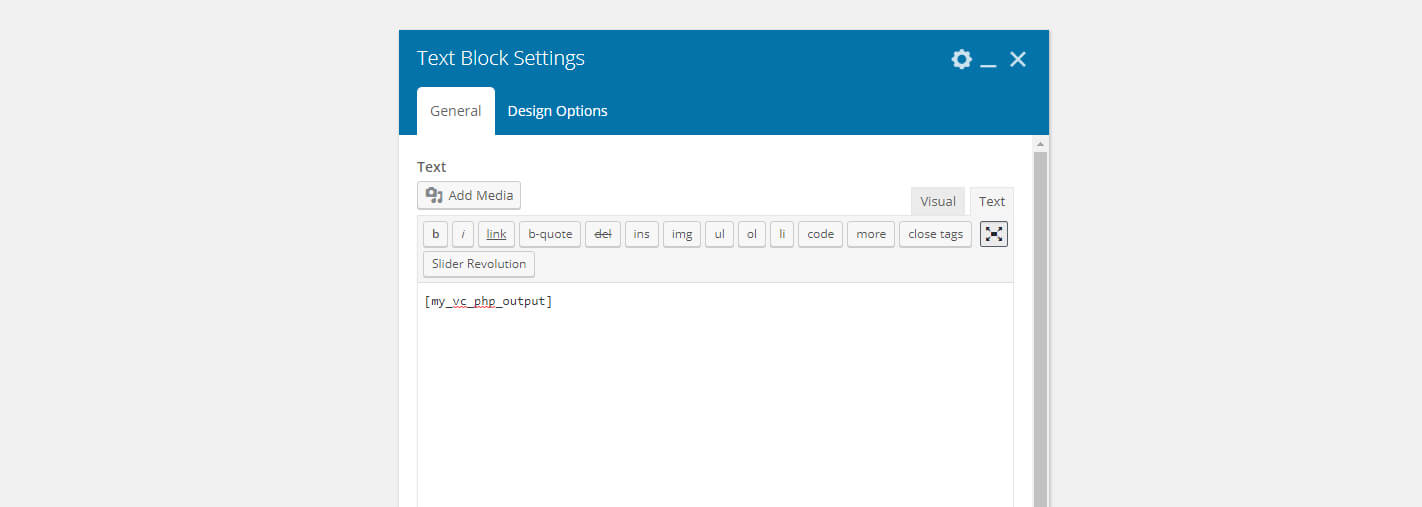Insert deleted text tag with del
1422x507 pixels.
tap(603, 234)
